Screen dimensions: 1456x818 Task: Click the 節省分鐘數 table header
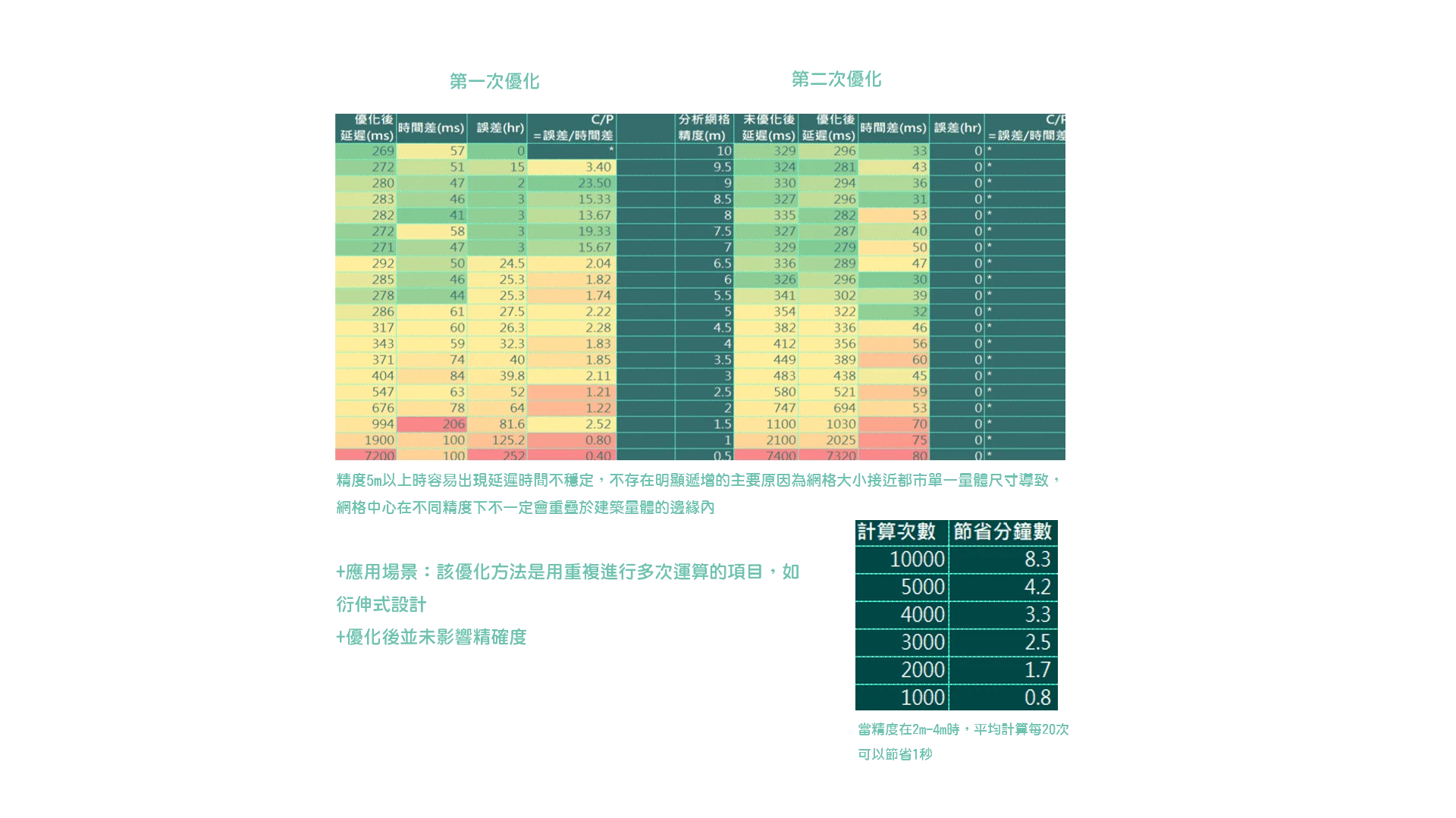click(x=1003, y=531)
